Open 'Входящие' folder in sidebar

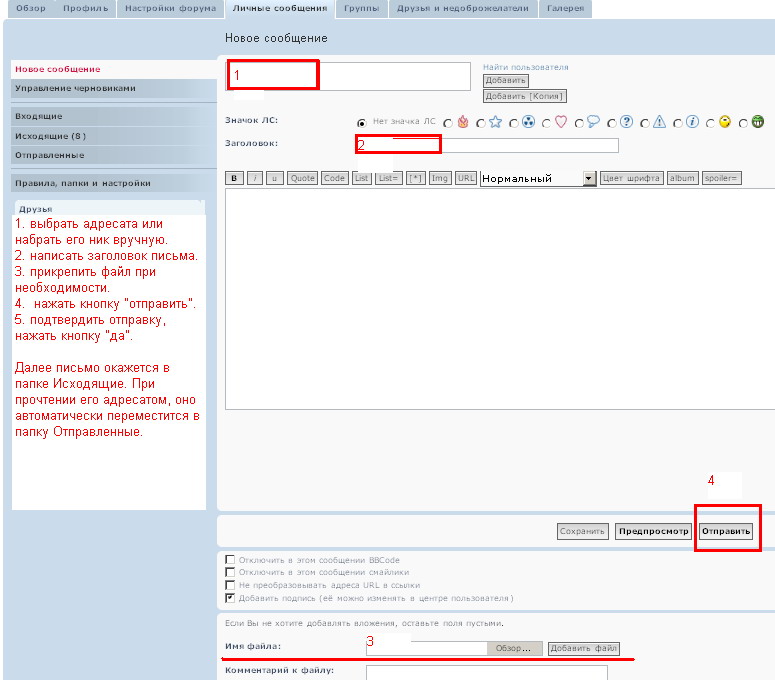(x=38, y=117)
